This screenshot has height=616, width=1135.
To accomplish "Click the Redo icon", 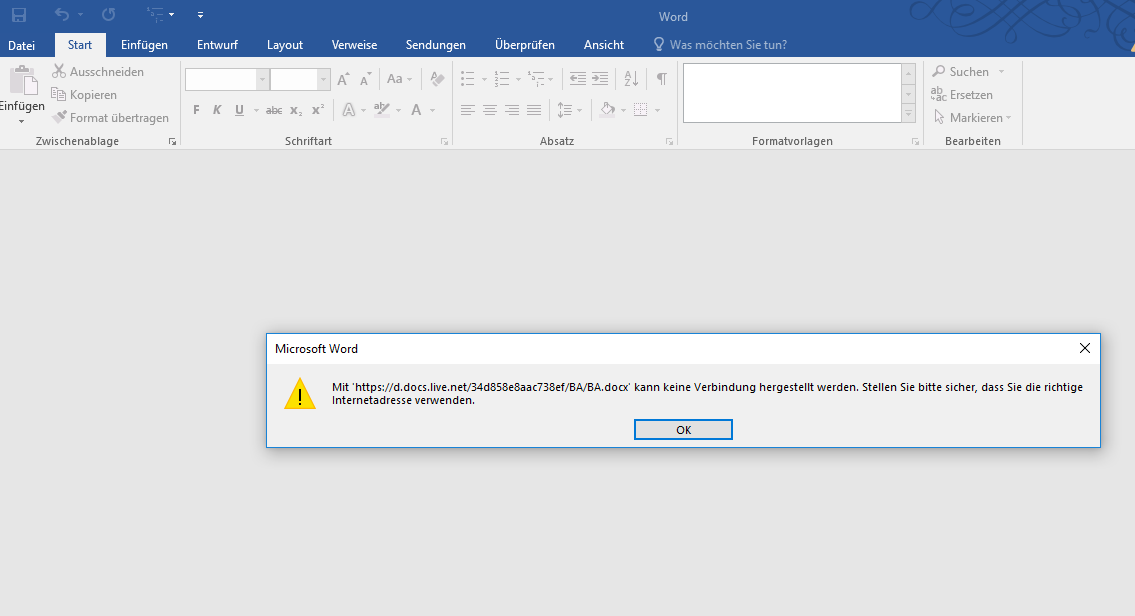I will coord(109,14).
